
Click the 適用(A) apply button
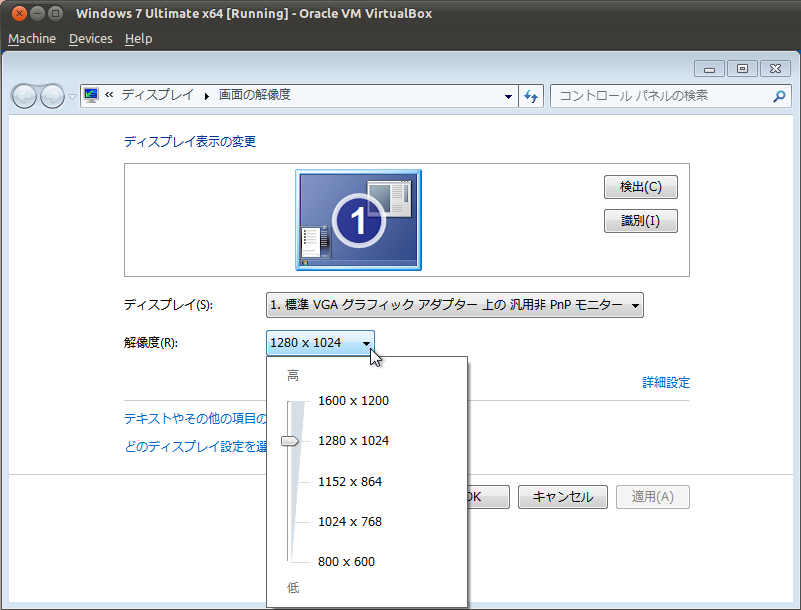tap(653, 497)
